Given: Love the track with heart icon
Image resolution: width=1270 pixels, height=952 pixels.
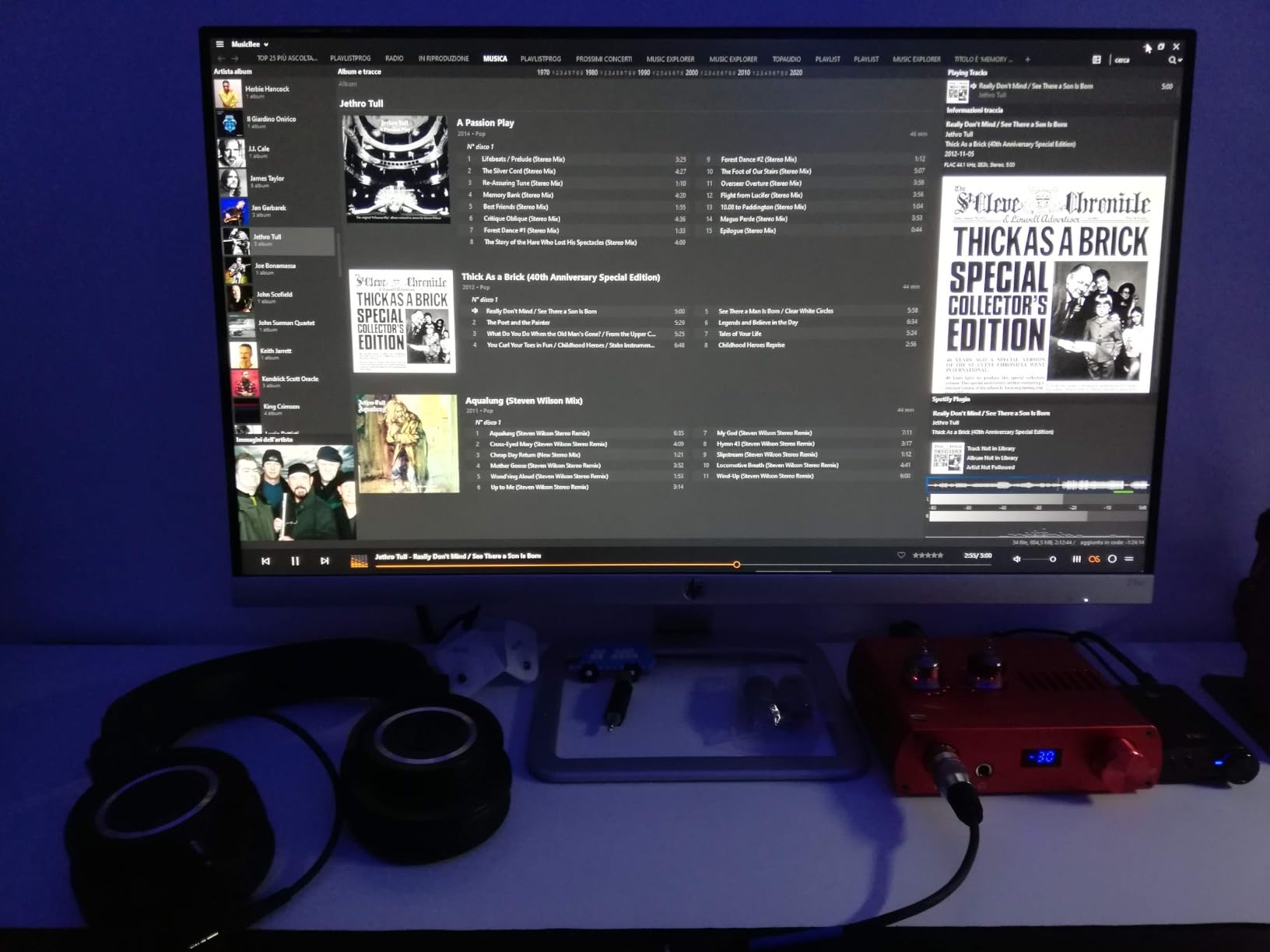Looking at the screenshot, I should 901,555.
